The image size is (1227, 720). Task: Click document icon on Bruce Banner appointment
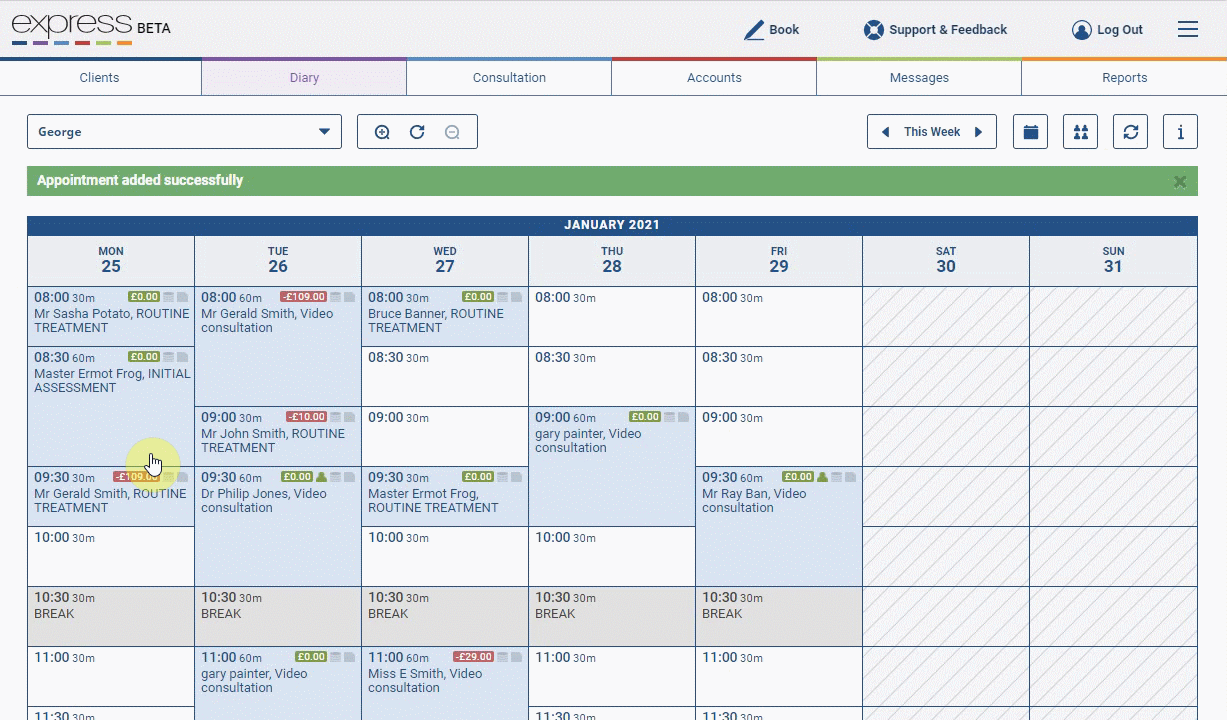[x=516, y=297]
